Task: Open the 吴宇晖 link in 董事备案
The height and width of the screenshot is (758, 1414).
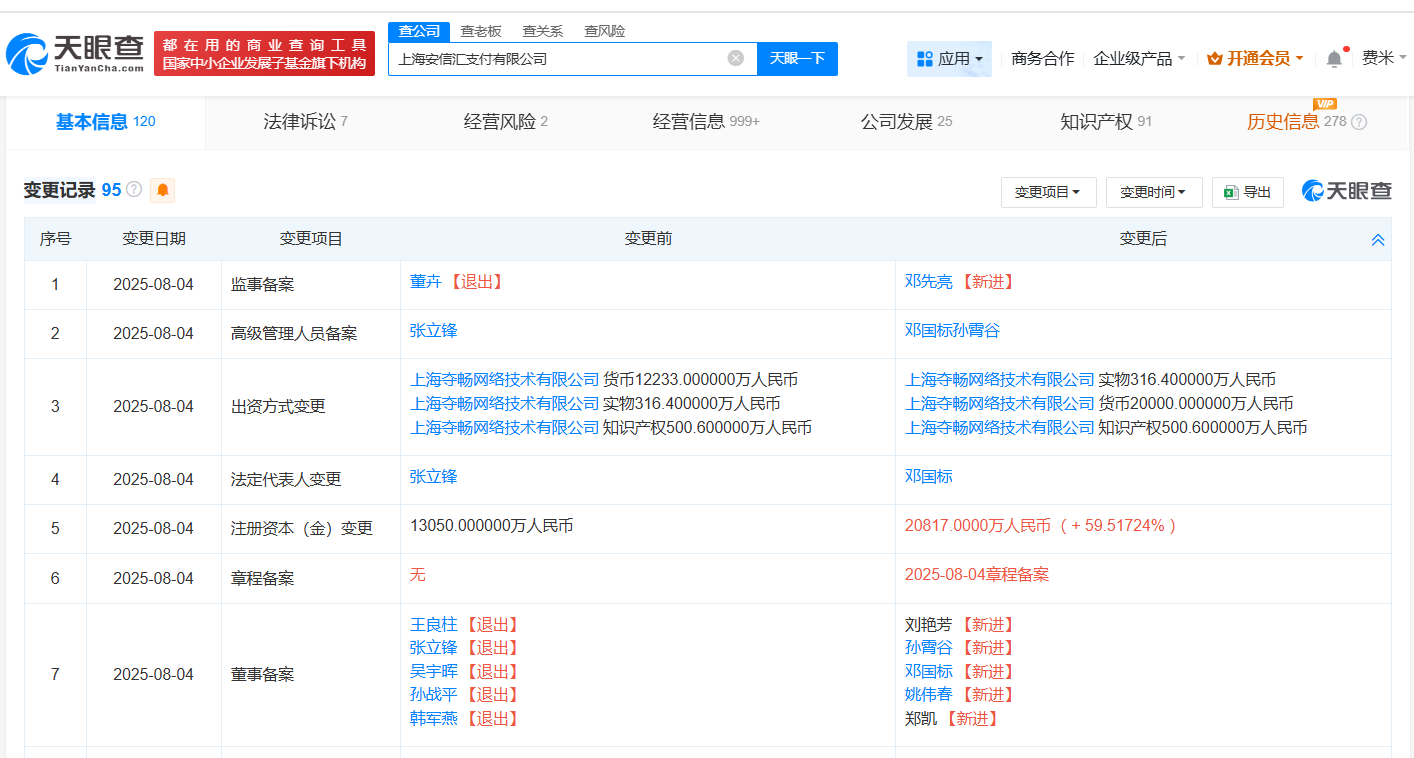Action: pos(434,672)
